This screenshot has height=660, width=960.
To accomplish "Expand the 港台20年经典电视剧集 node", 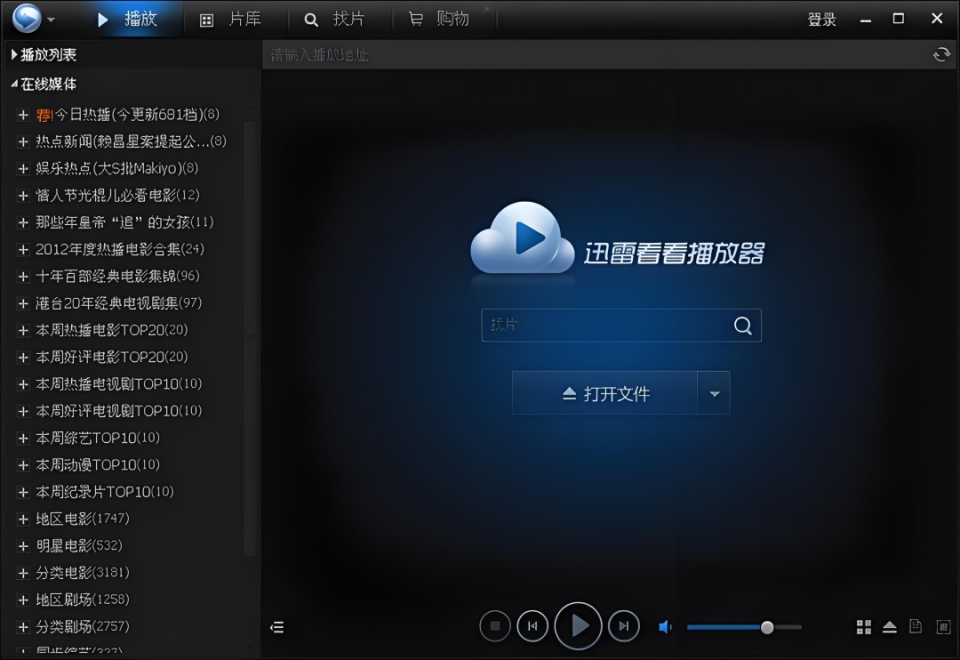I will [x=23, y=303].
